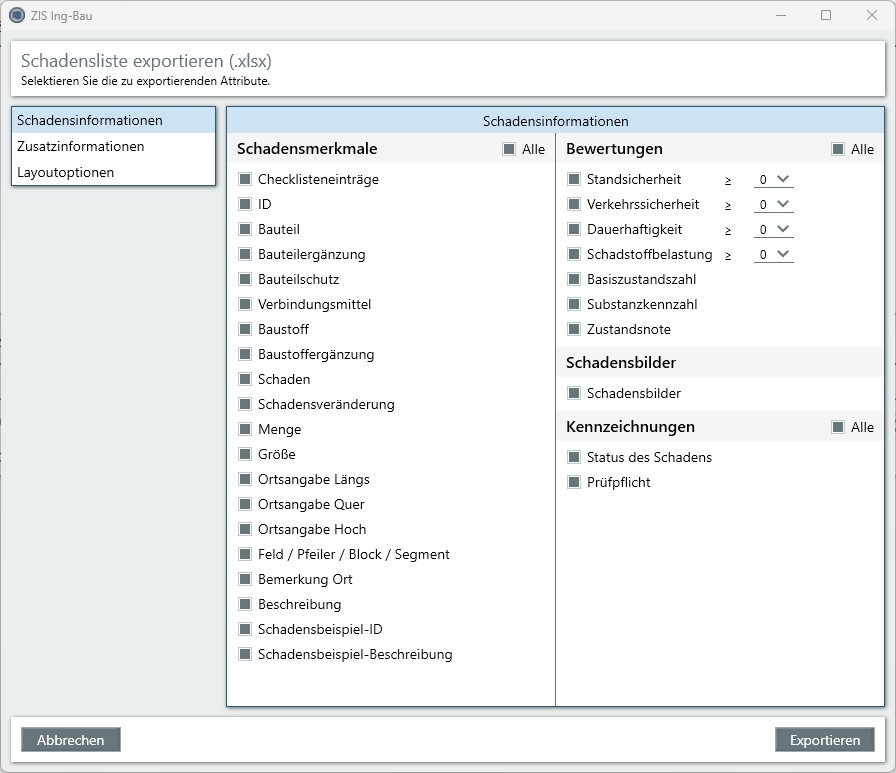The height and width of the screenshot is (773, 896).
Task: Expand the Dauerhaftigkeit value dropdown
Action: (773, 230)
